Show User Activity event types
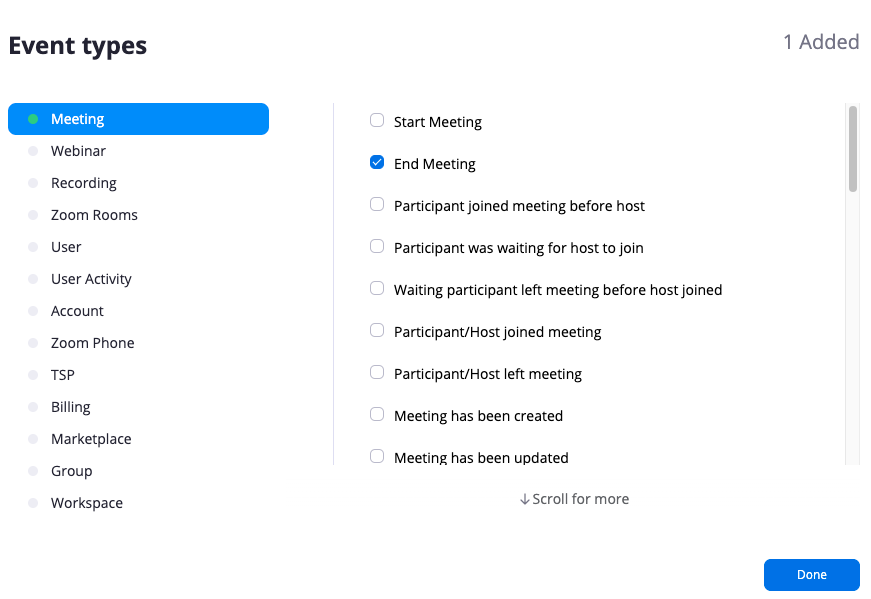The image size is (871, 599). click(91, 279)
